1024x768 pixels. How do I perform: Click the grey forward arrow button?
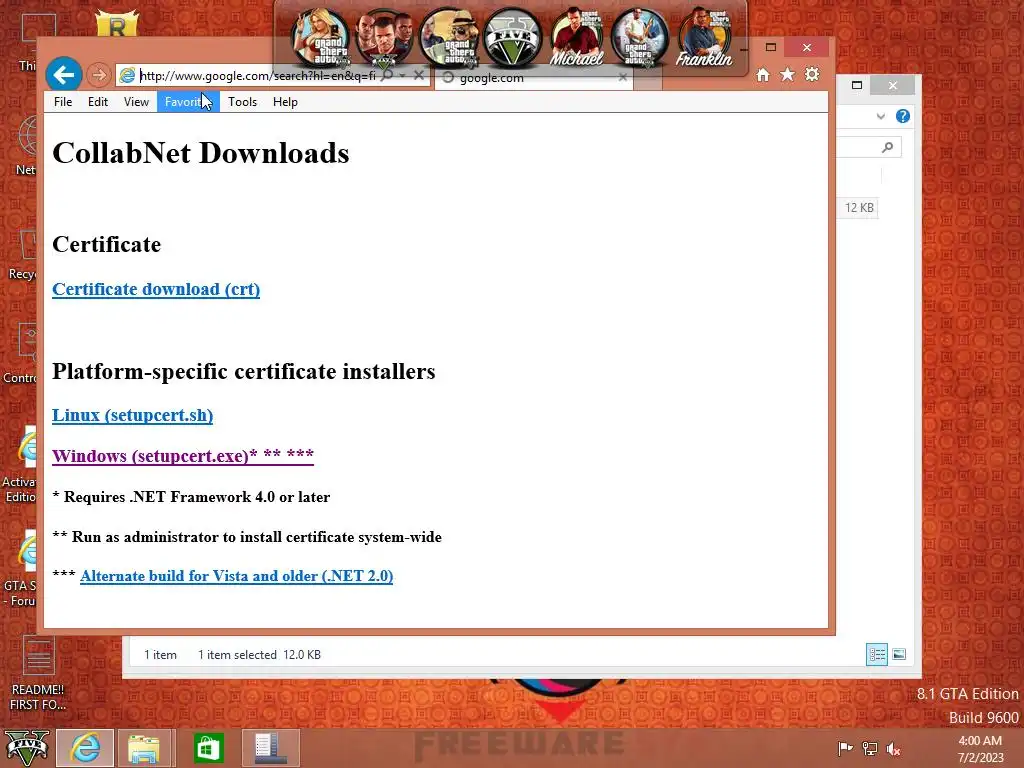coord(99,75)
